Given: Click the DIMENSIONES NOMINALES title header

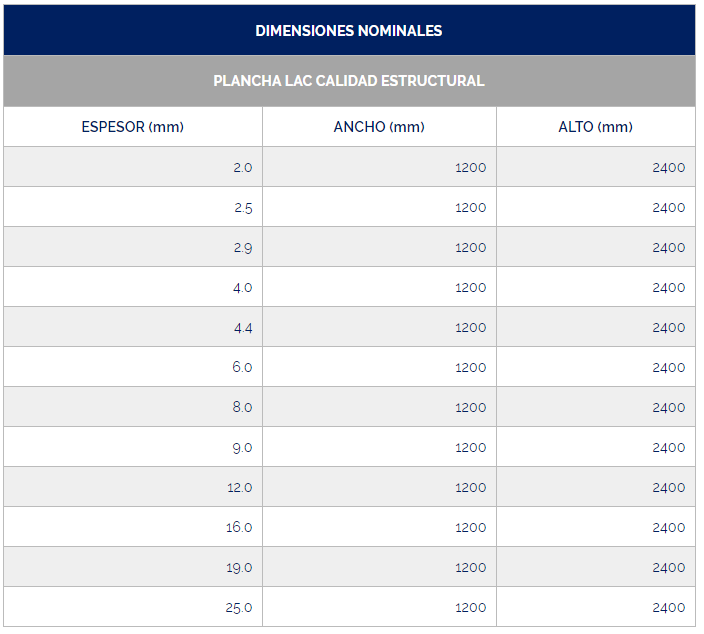Looking at the screenshot, I should pyautogui.click(x=349, y=30).
